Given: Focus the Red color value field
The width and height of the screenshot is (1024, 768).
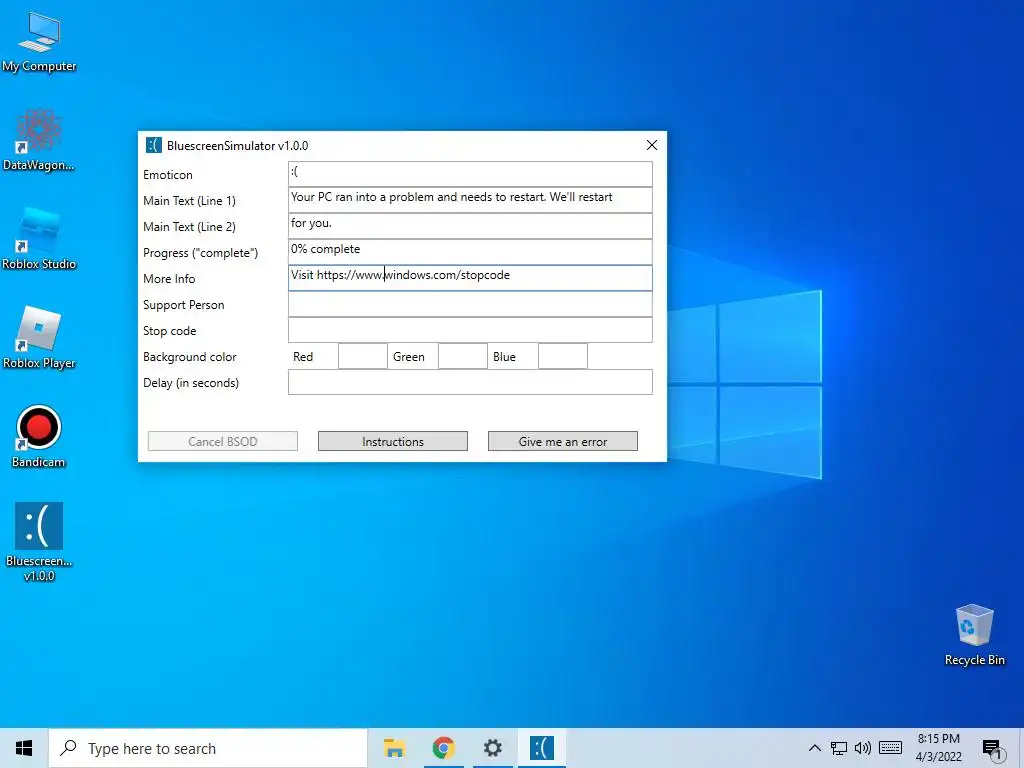Looking at the screenshot, I should (363, 356).
